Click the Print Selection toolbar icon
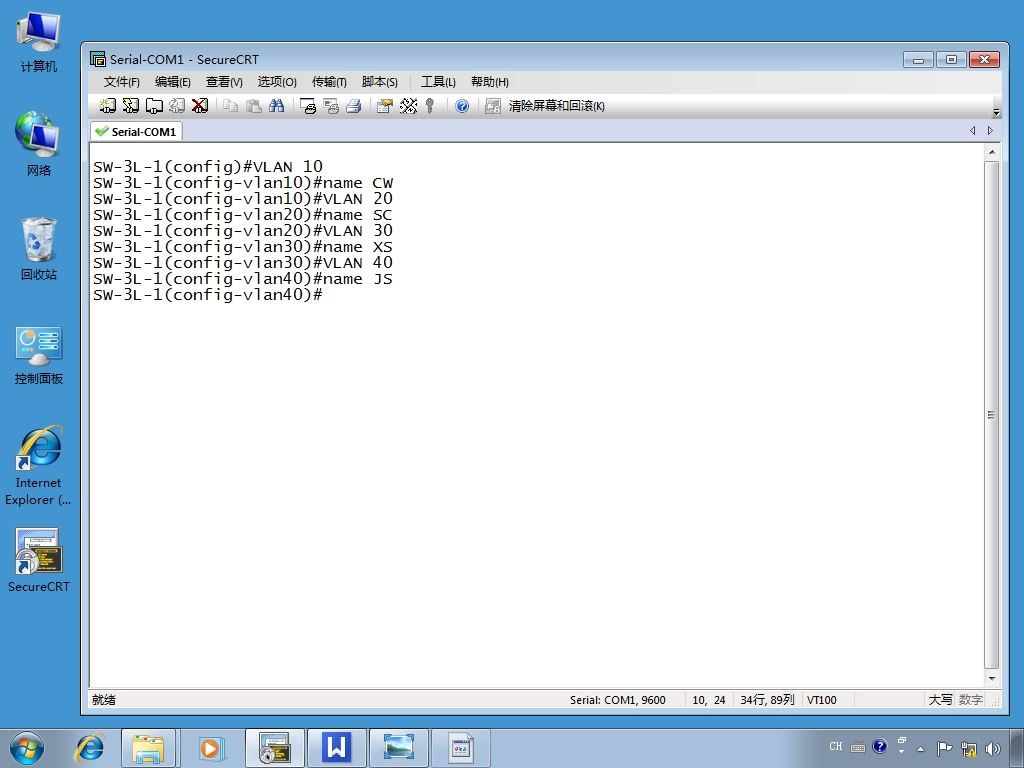This screenshot has width=1024, height=768. click(331, 106)
